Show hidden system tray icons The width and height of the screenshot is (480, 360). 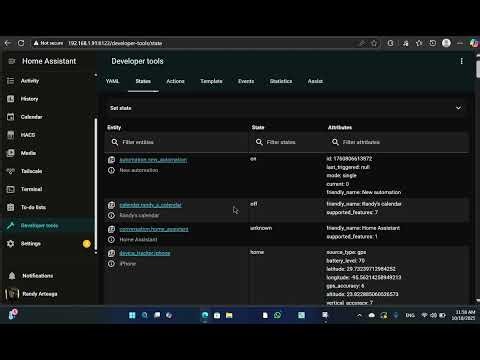pos(359,315)
